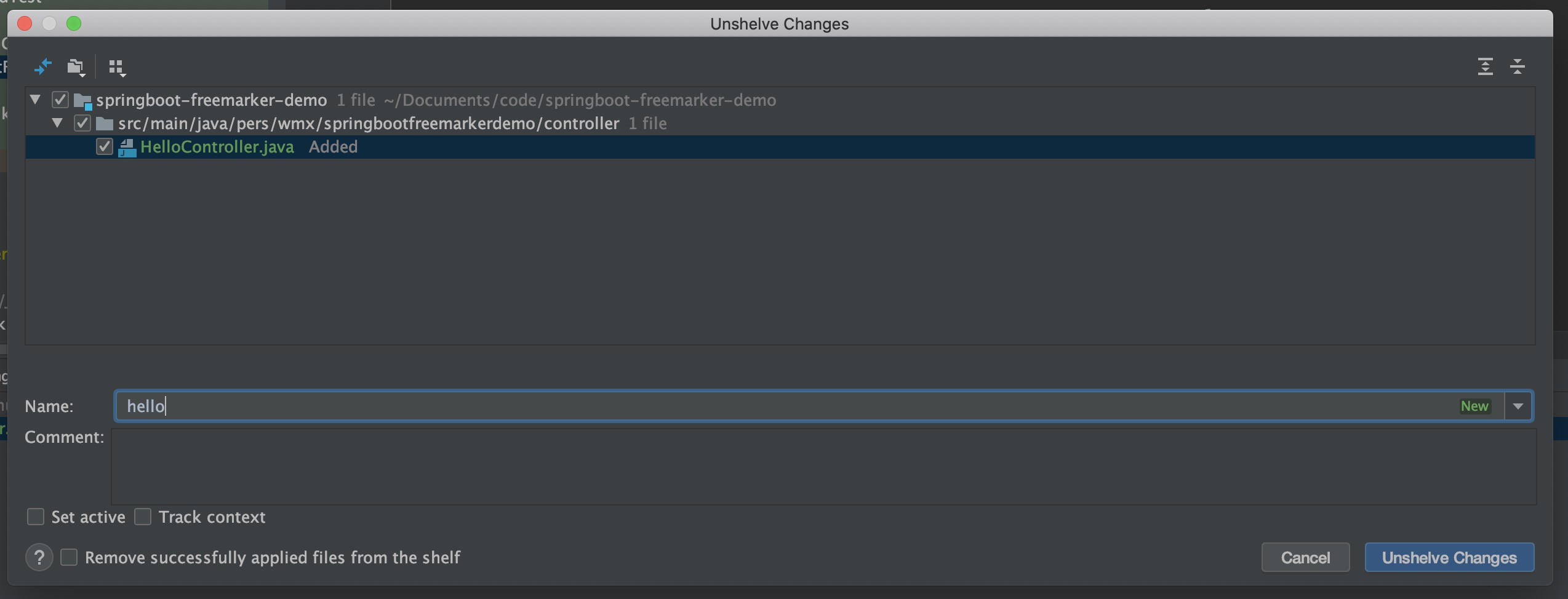The image size is (1568, 599).
Task: Enable removing applied files from the shelf
Action: click(69, 558)
